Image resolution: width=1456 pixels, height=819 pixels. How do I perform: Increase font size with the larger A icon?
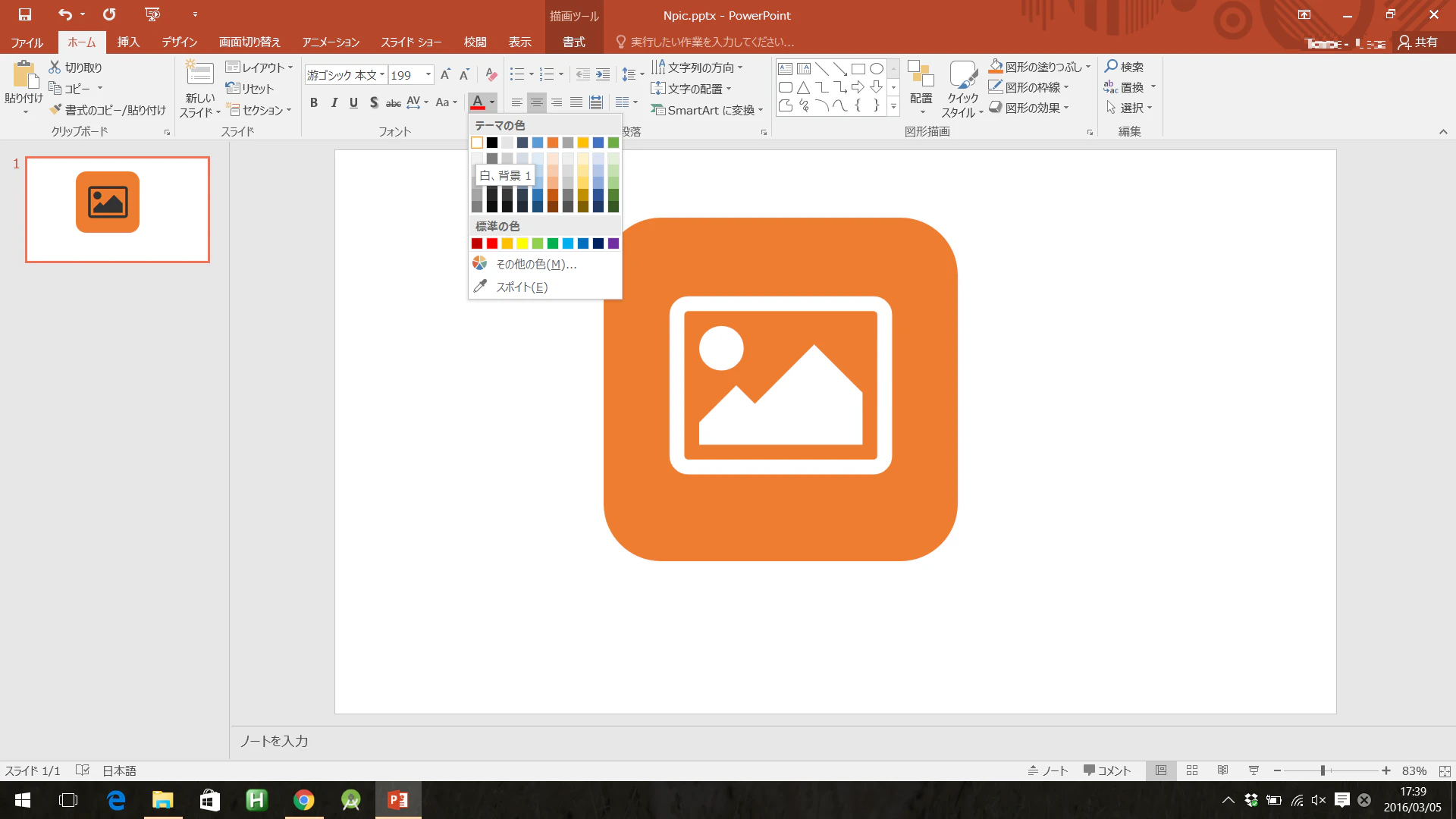445,74
